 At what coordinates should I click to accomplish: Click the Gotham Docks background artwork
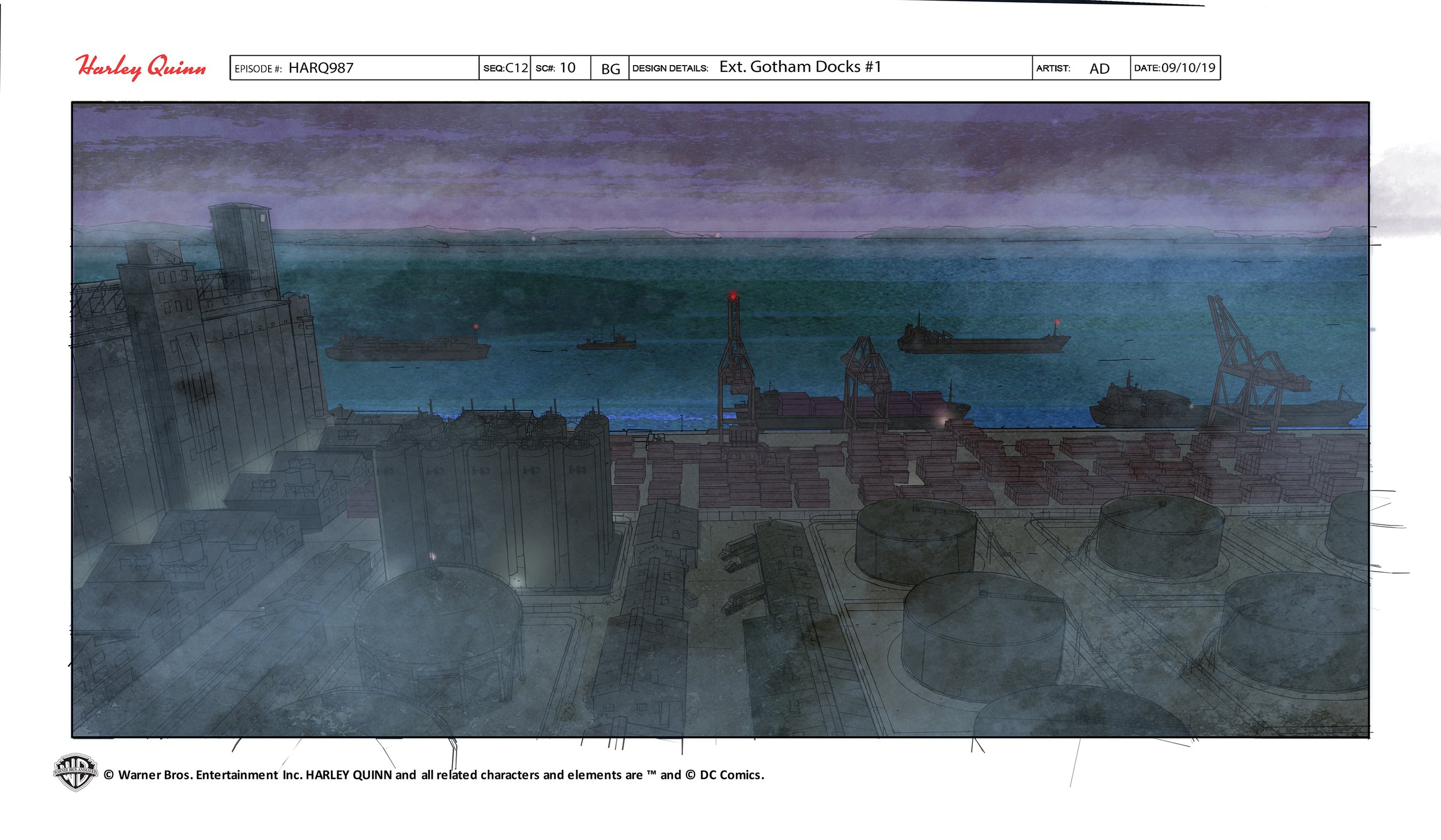pyautogui.click(x=720, y=419)
